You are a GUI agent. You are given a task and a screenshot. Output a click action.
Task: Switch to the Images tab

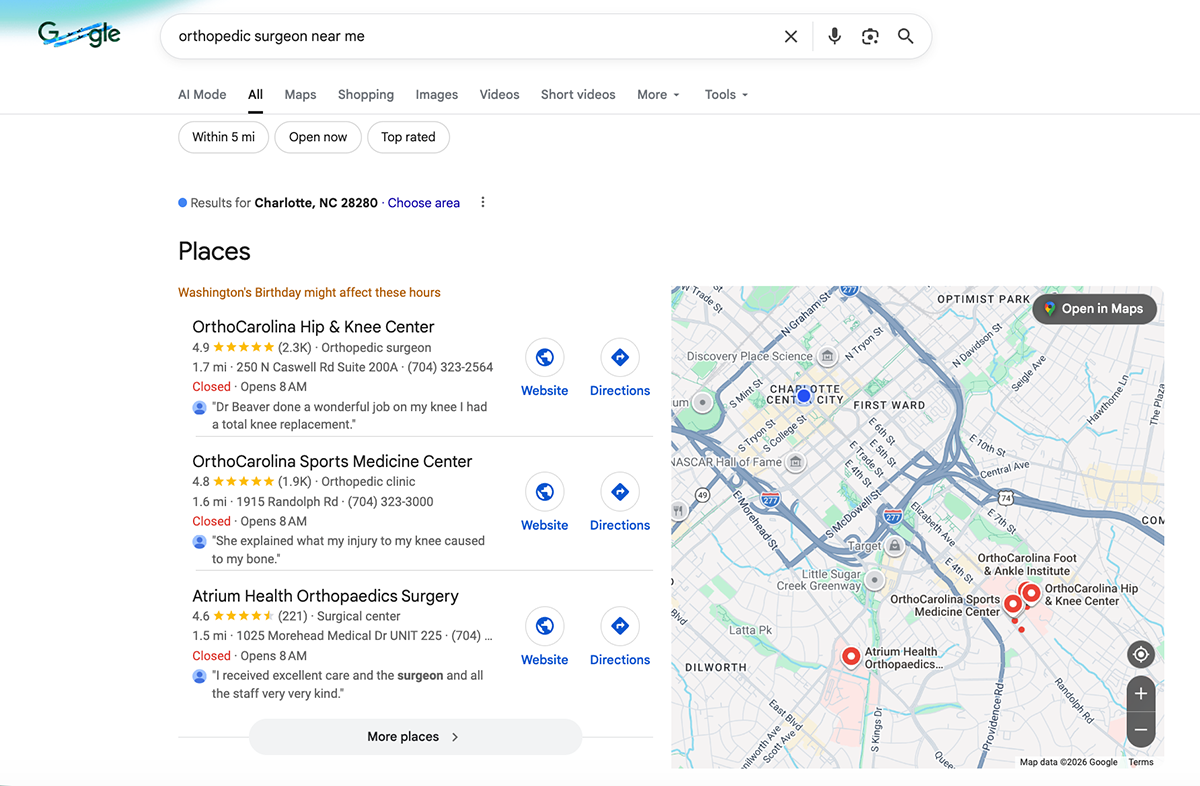point(436,95)
